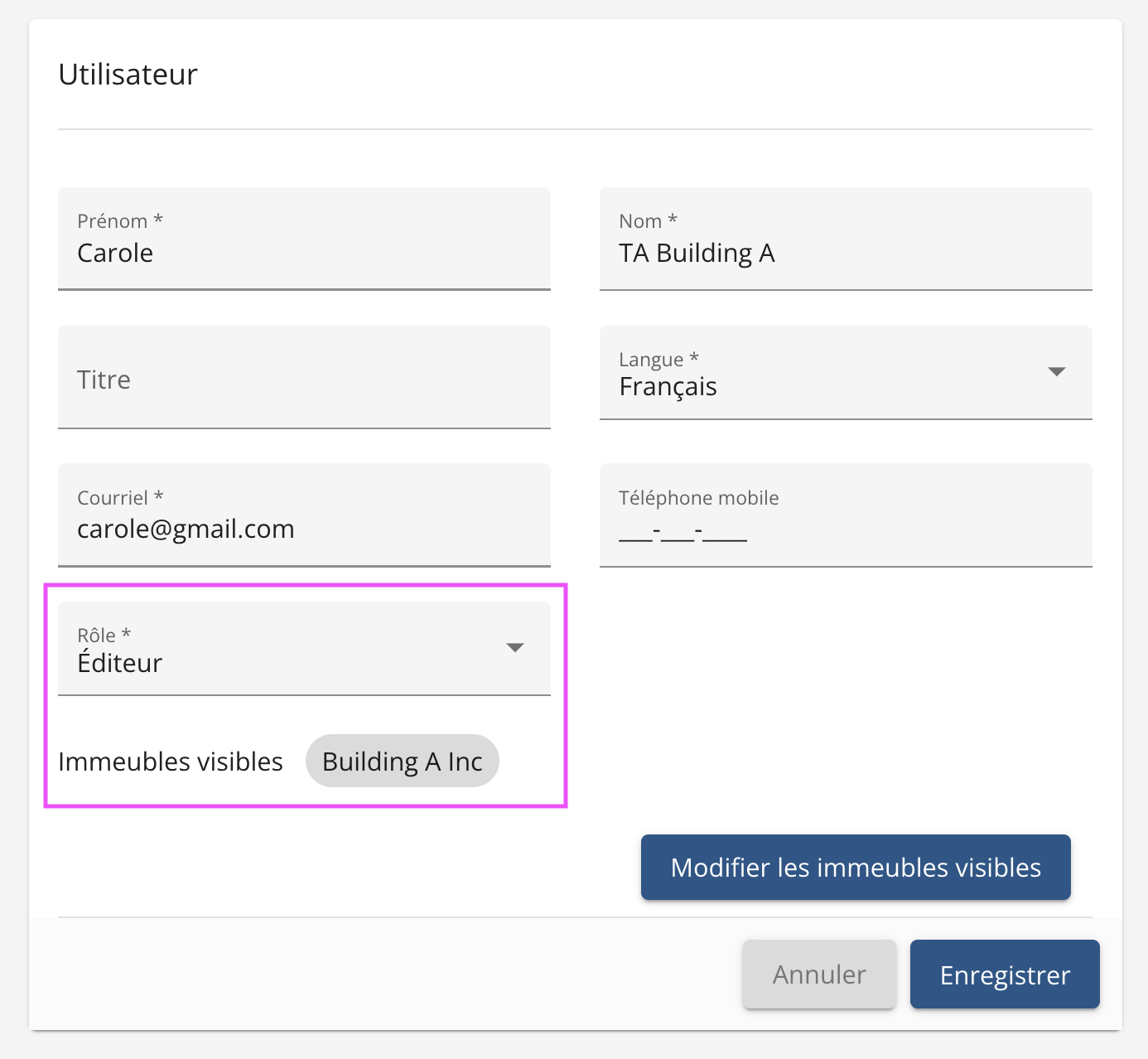Click the caret icon in Rôle selector
The height and width of the screenshot is (1059, 1148).
(515, 648)
